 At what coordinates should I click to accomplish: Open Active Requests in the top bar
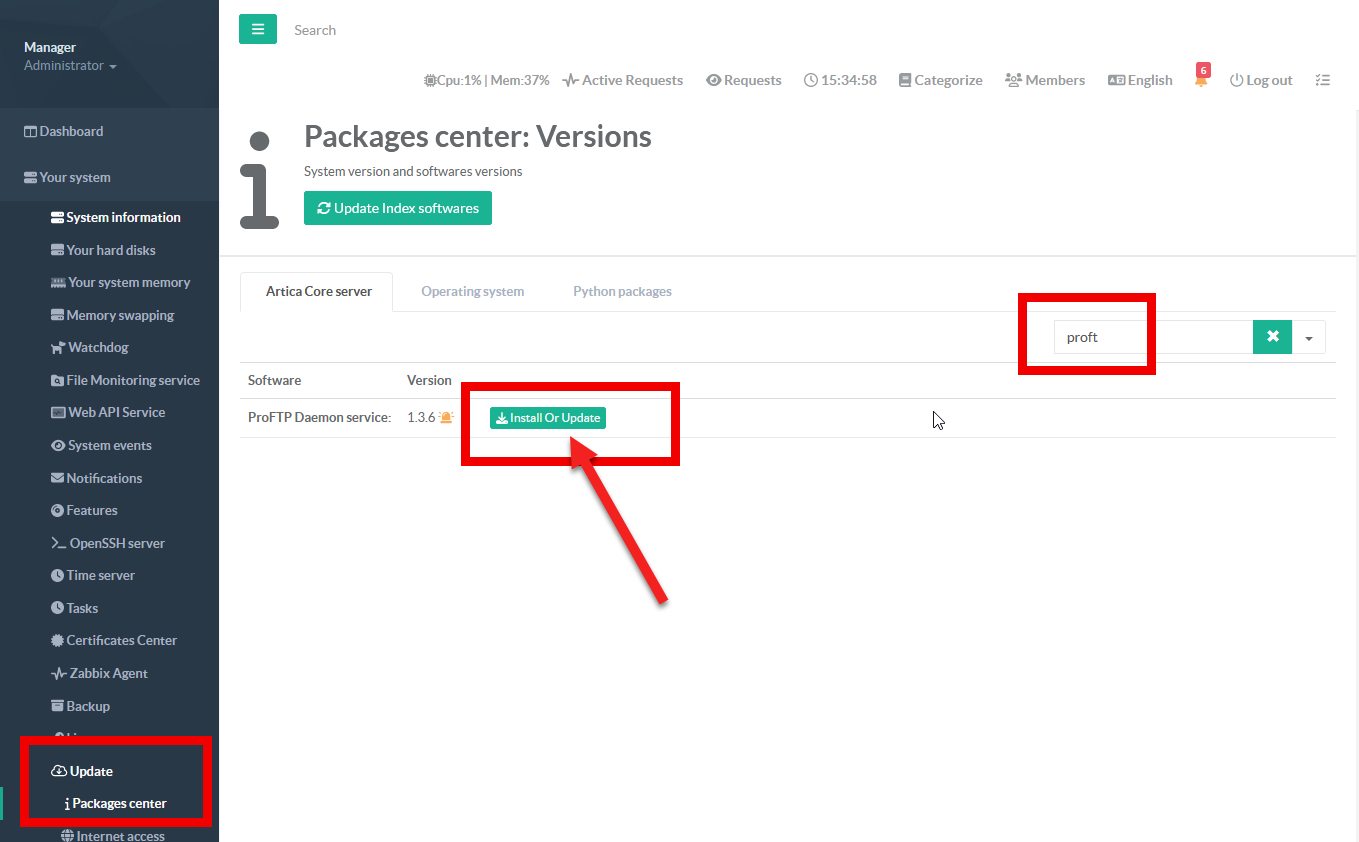tap(622, 80)
